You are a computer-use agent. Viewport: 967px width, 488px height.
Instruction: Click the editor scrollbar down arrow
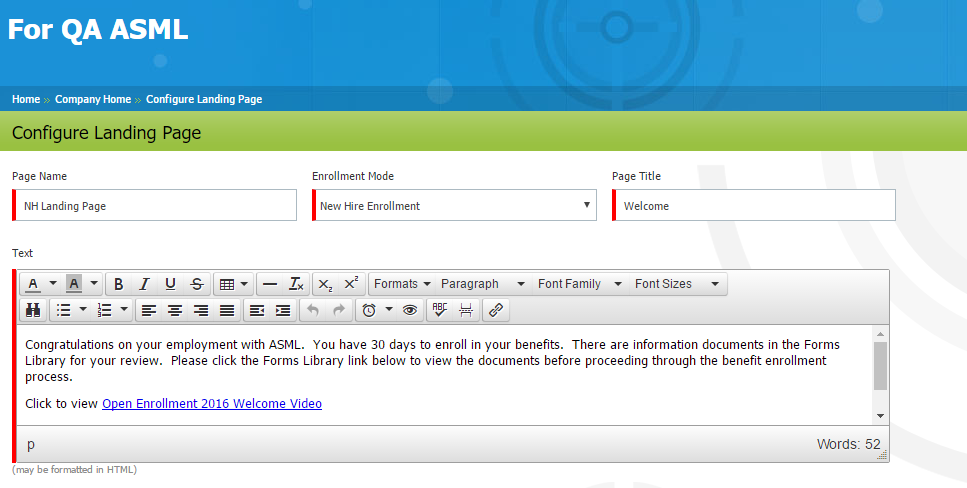pyautogui.click(x=881, y=416)
